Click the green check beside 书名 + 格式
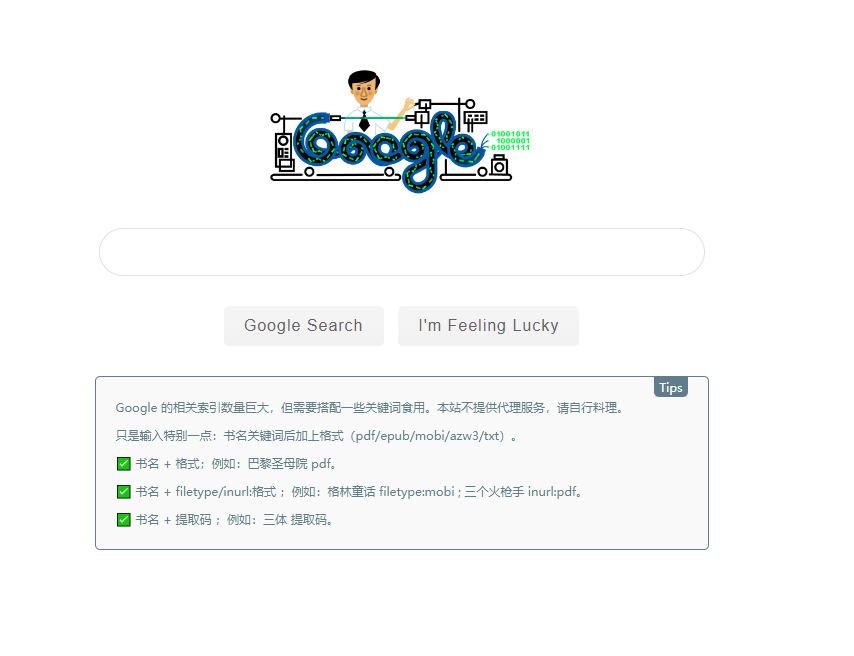Screen dimensions: 854x656 124,464
